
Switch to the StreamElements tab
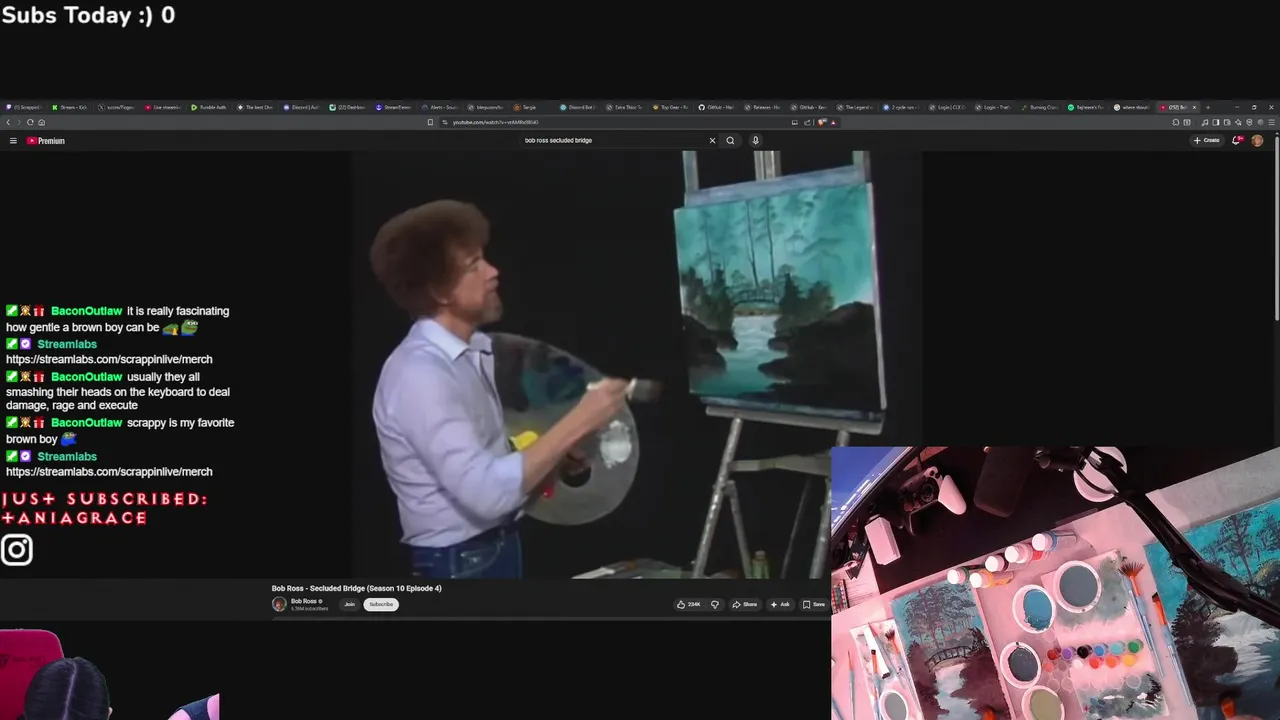(x=394, y=107)
